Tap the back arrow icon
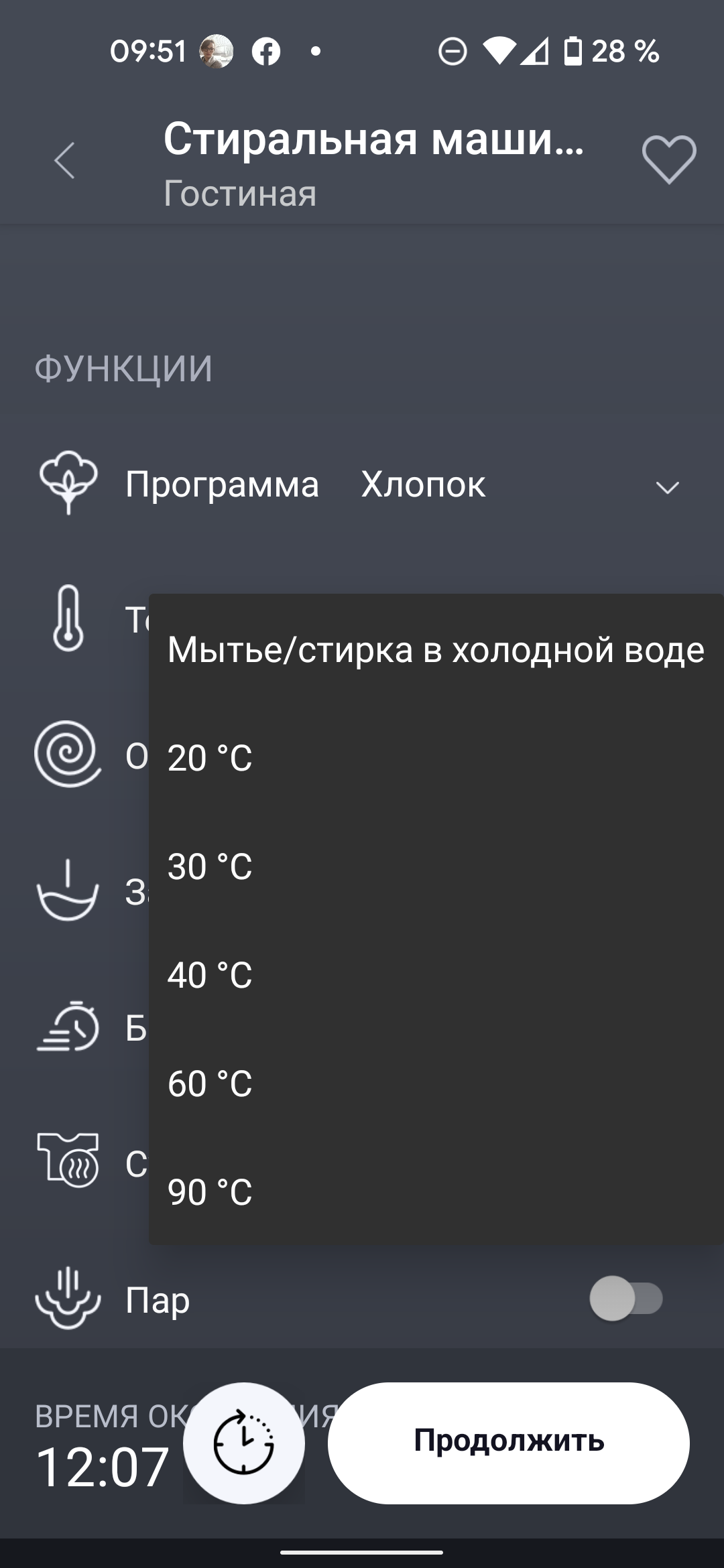This screenshot has height=1568, width=724. point(65,161)
